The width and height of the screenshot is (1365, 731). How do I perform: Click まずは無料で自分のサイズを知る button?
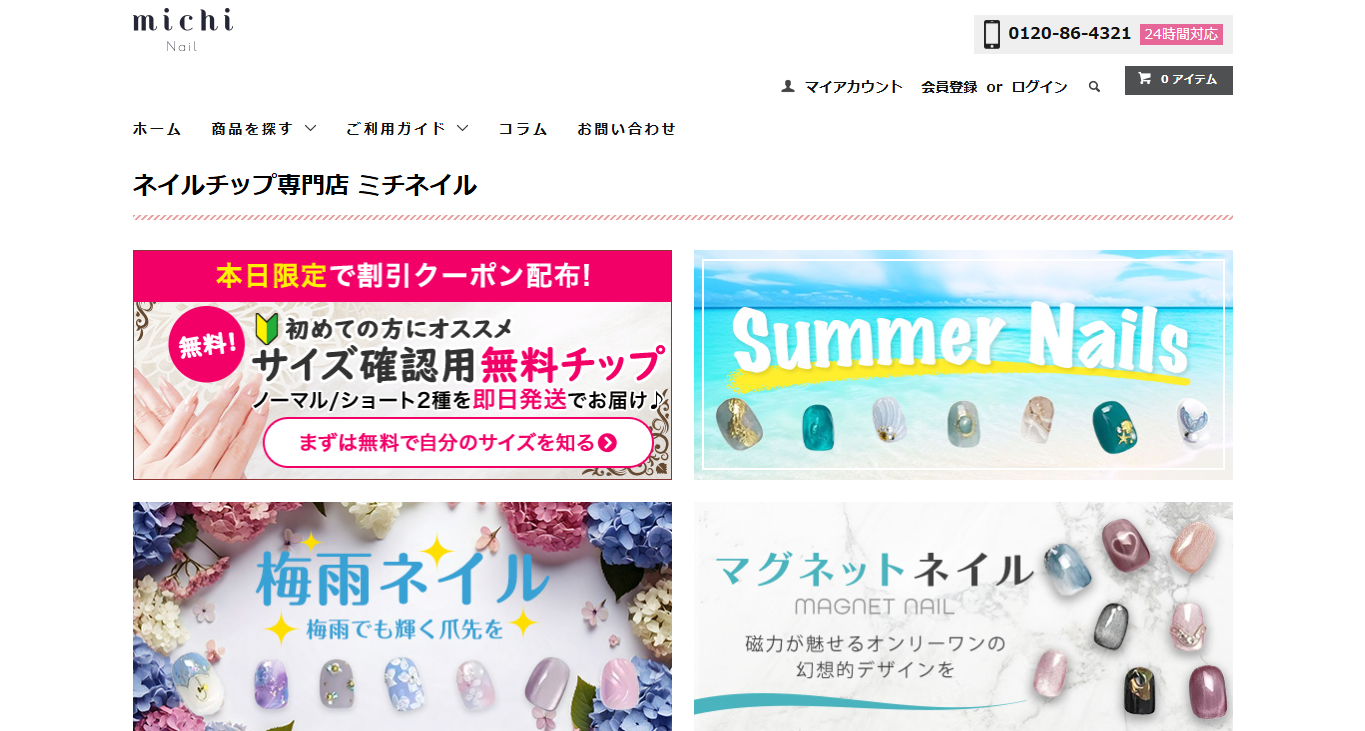tap(458, 443)
